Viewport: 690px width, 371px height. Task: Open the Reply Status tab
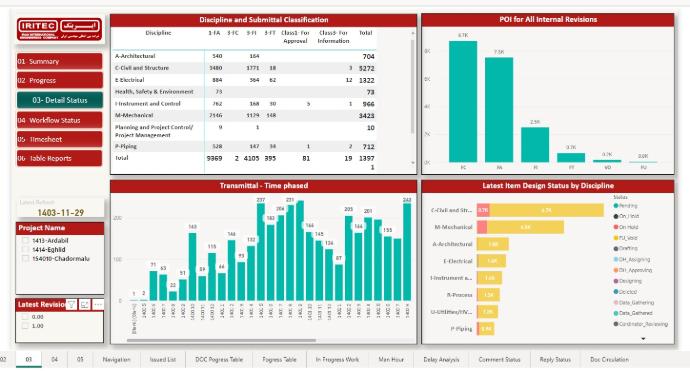tap(555, 360)
